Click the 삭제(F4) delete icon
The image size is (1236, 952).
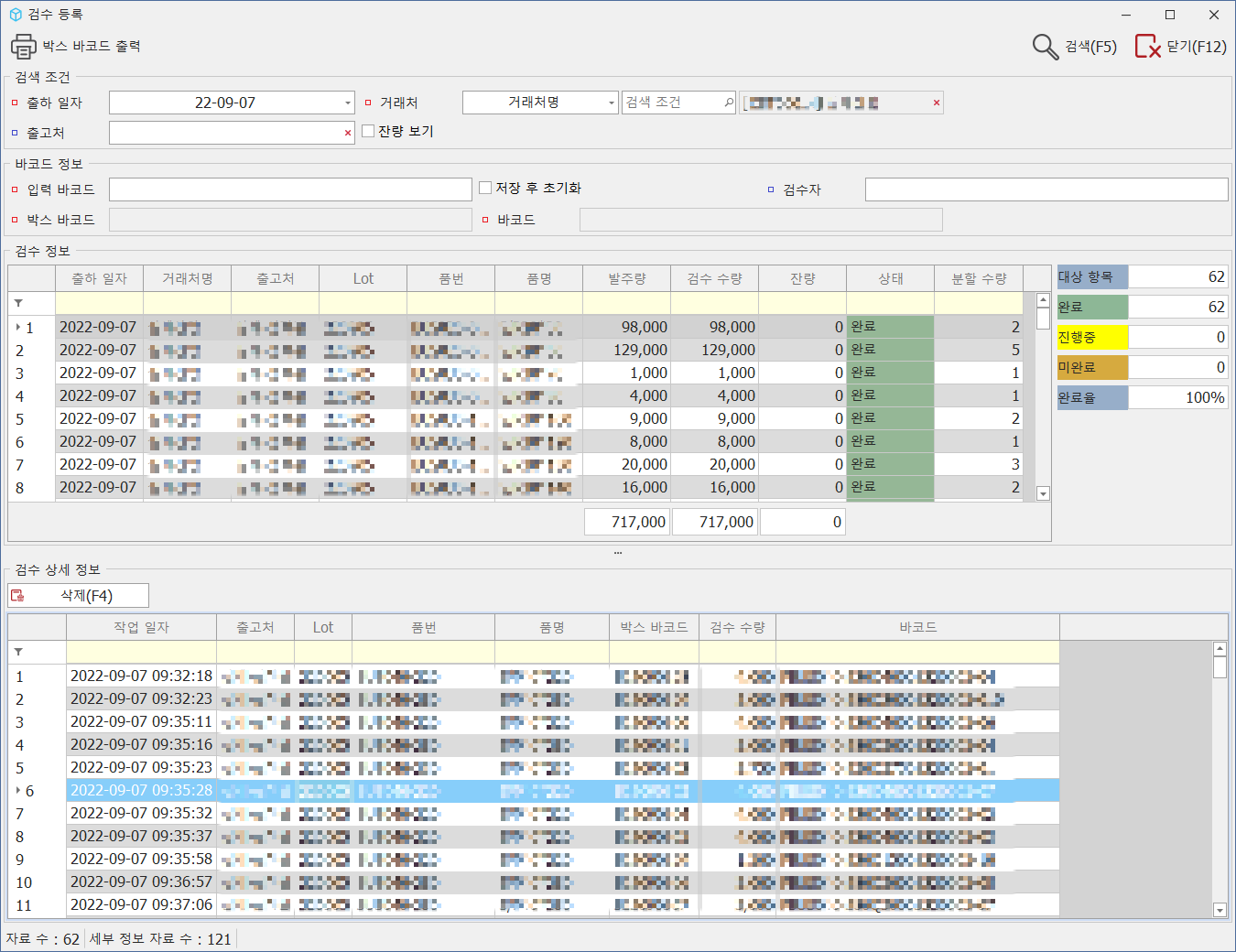pyautogui.click(x=17, y=596)
